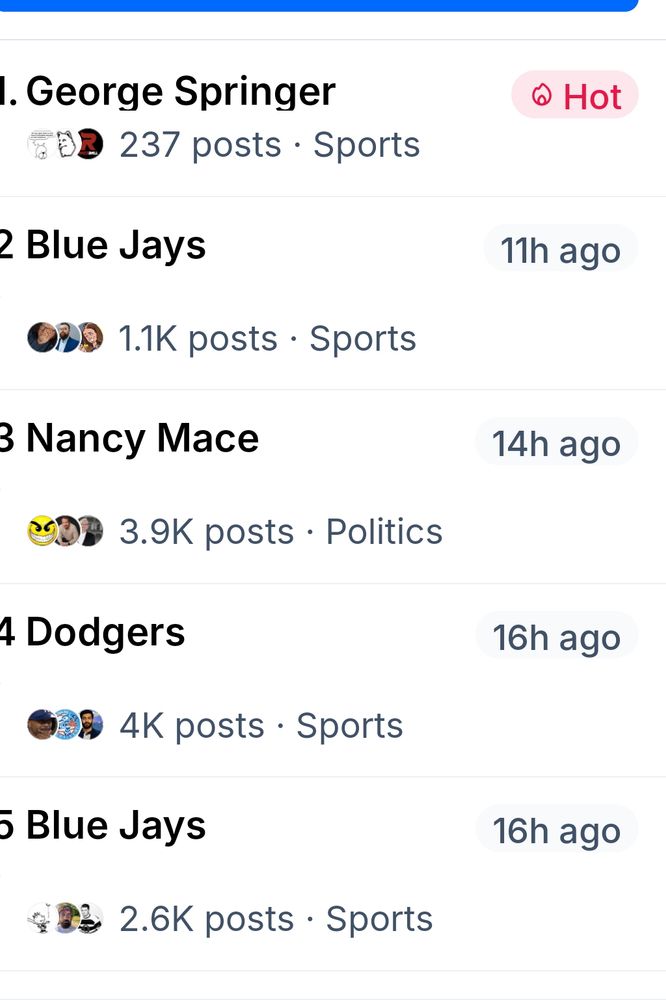Image resolution: width=666 pixels, height=1000 pixels.
Task: Open the Sports label next to 1.1K posts
Action: (x=362, y=337)
